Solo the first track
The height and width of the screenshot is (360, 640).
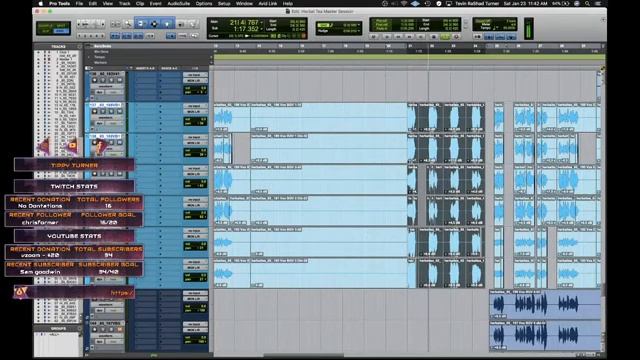pyautogui.click(x=111, y=80)
